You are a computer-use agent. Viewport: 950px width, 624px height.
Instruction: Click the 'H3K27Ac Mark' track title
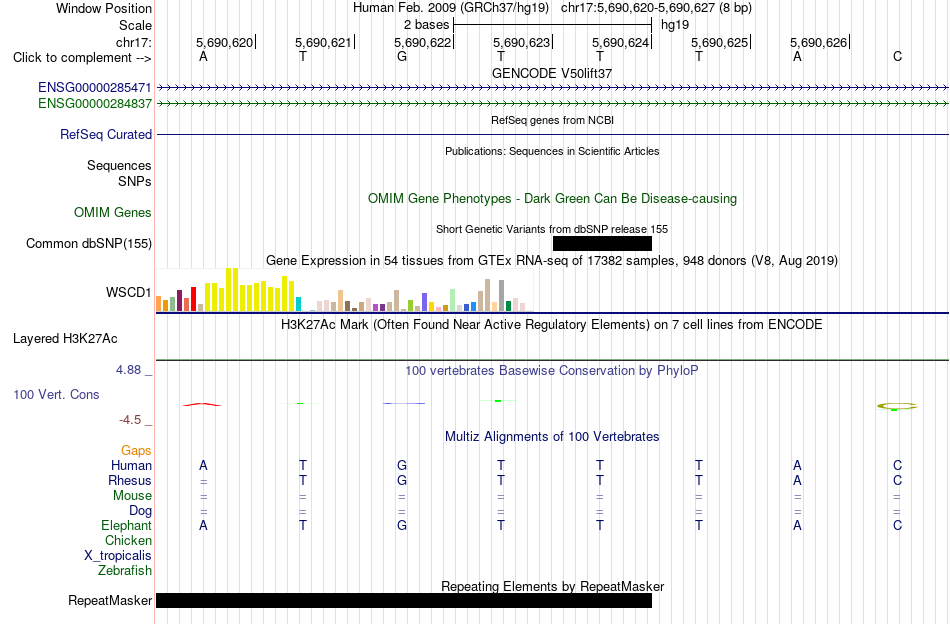coord(552,325)
